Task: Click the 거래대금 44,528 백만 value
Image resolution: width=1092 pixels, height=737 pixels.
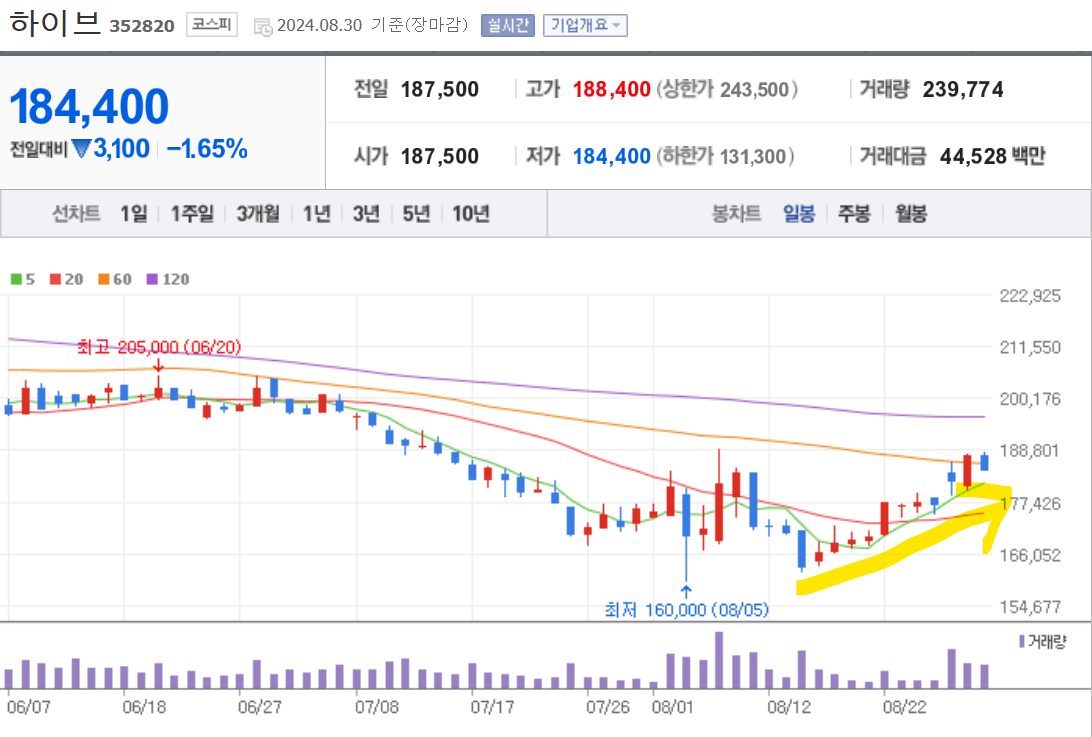Action: click(x=992, y=156)
